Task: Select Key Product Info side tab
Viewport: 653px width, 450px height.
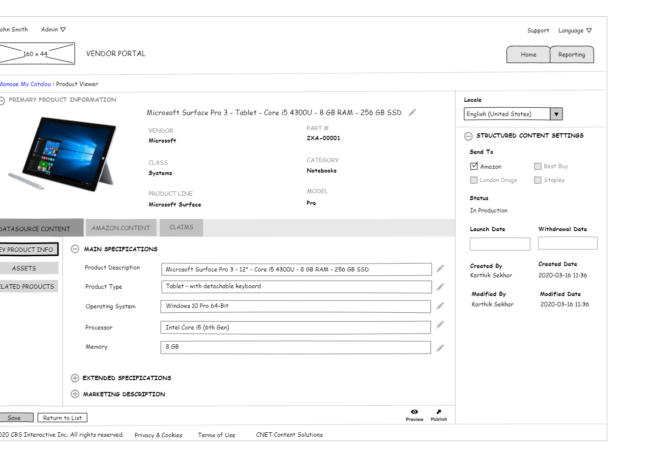Action: coord(28,249)
